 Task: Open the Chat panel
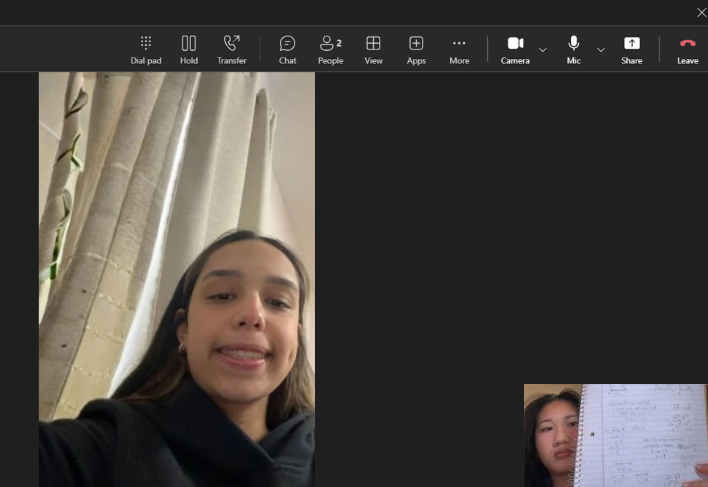(287, 49)
